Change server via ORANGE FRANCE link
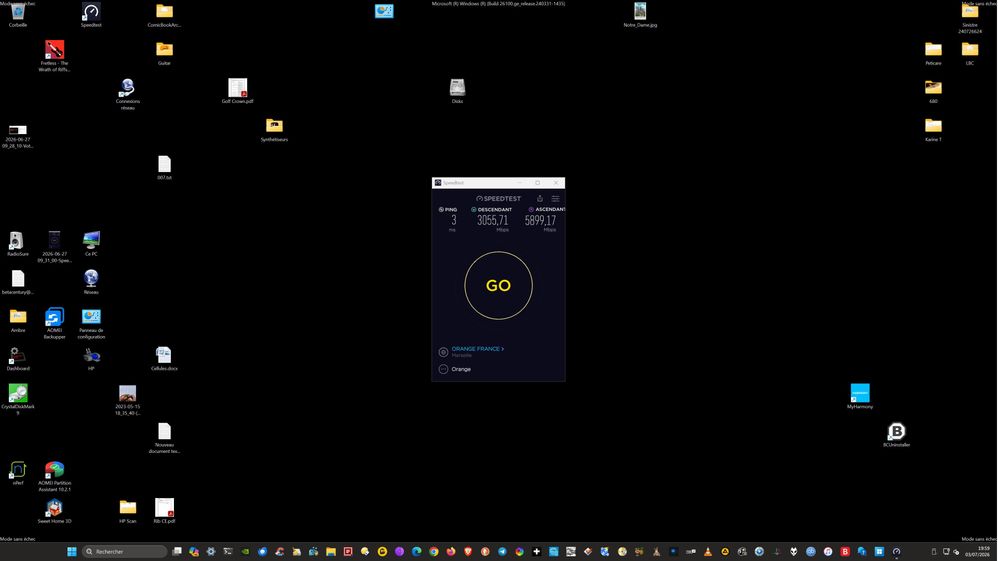 [x=477, y=349]
